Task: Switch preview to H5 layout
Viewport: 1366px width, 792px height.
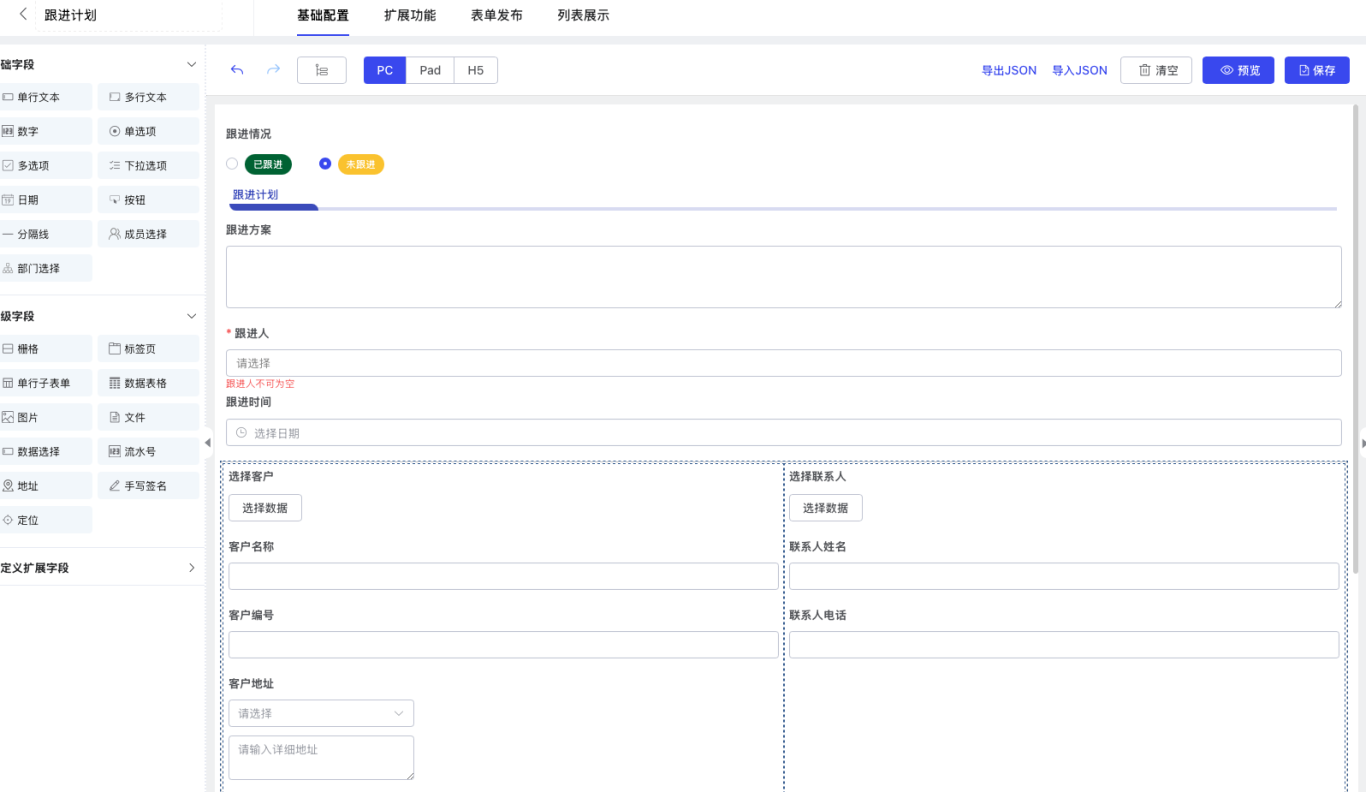Action: pyautogui.click(x=476, y=70)
